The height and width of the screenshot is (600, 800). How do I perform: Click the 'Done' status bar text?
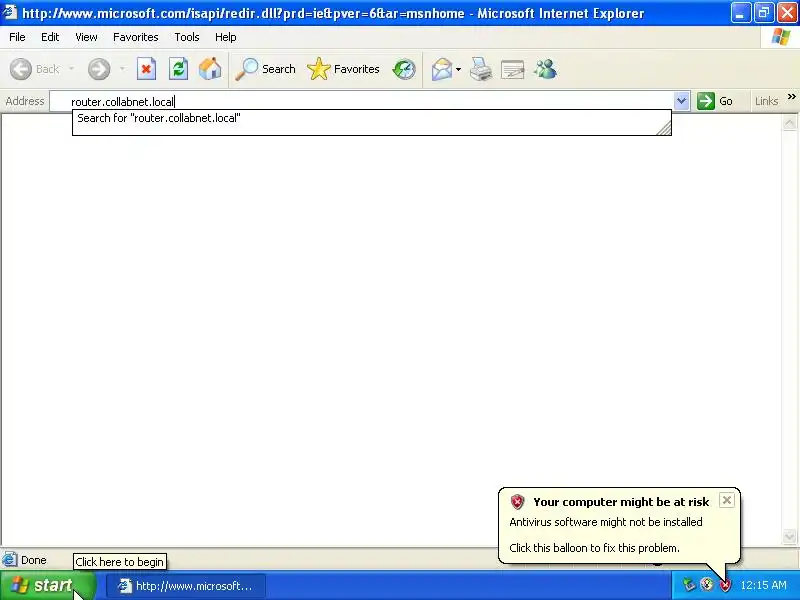(x=34, y=560)
